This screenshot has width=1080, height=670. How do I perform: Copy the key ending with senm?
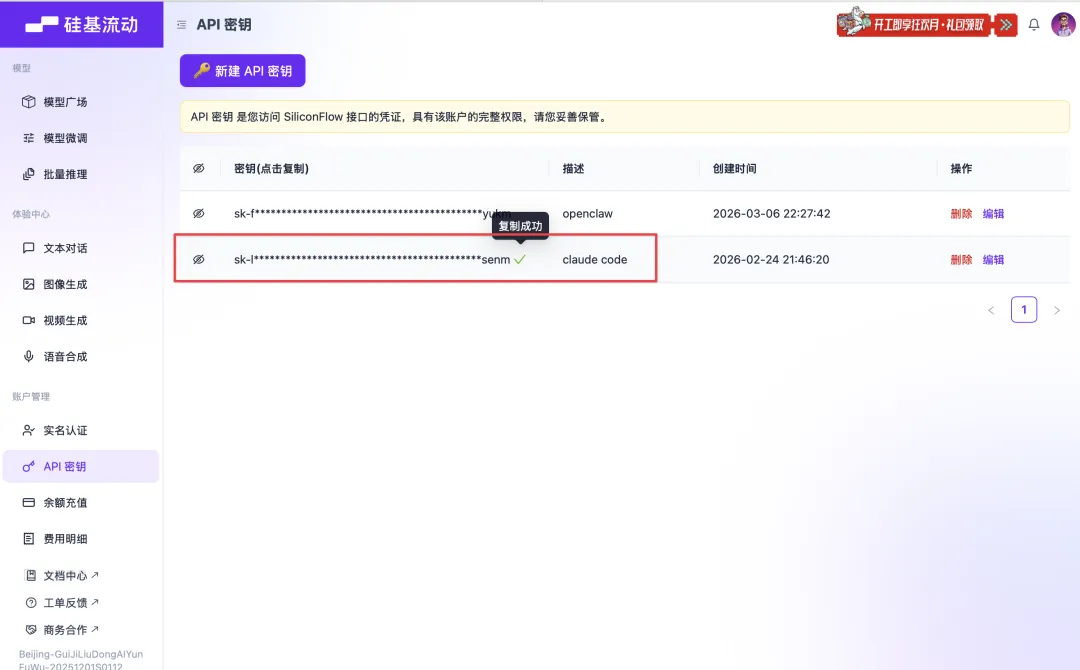372,260
